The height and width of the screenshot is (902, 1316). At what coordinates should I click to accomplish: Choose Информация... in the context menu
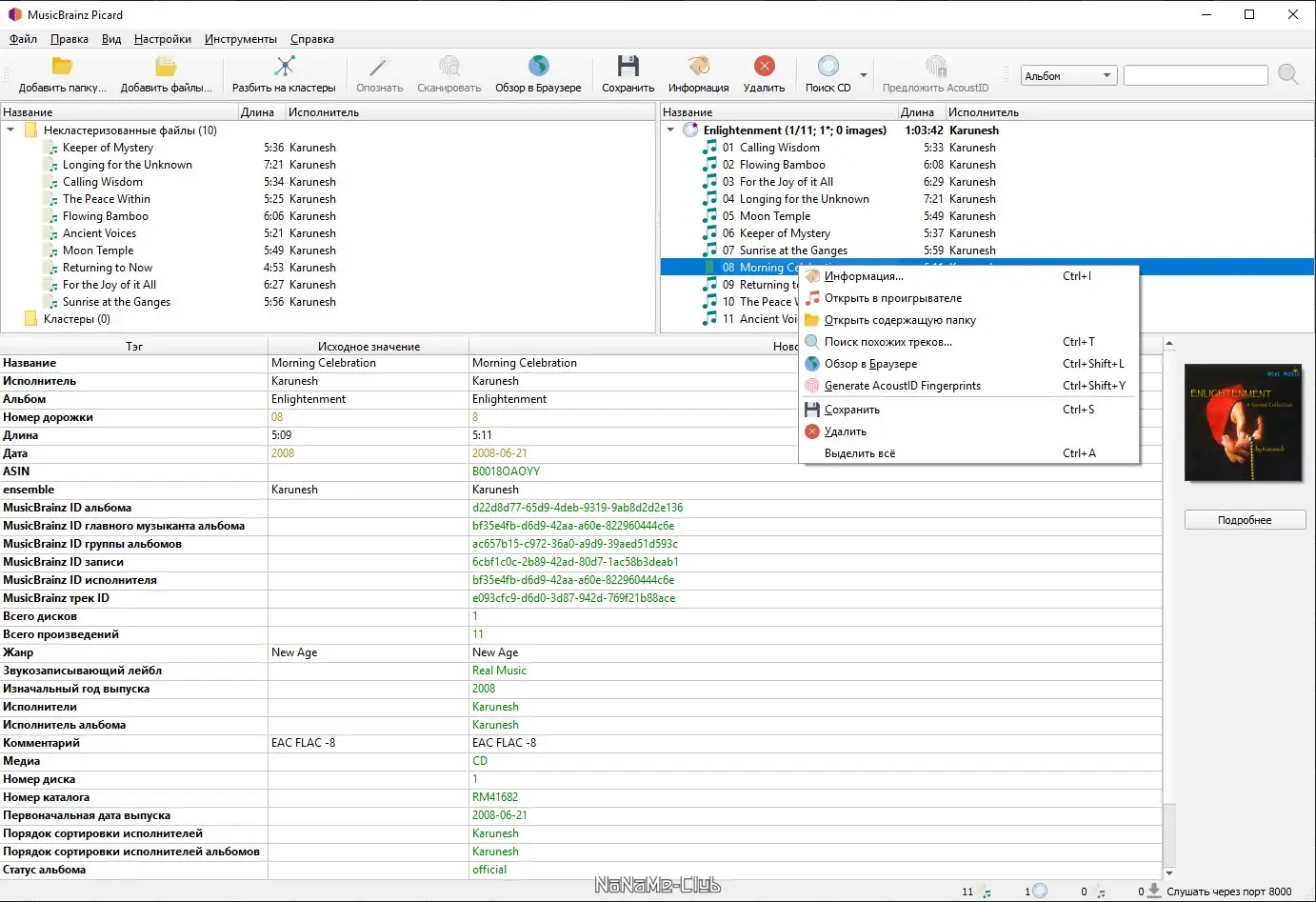coord(969,276)
